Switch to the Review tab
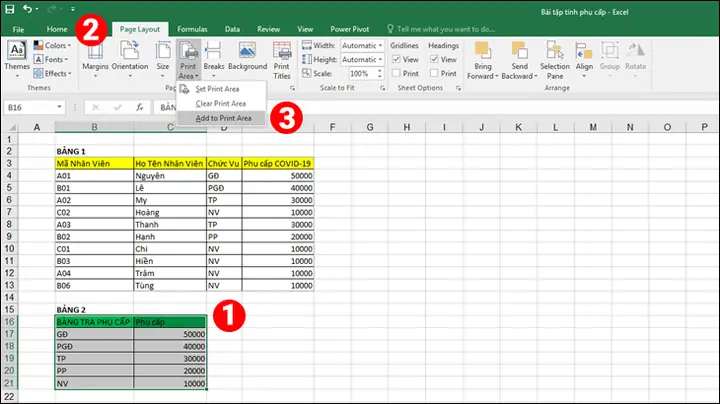Viewport: 720px width, 404px height. tap(268, 29)
